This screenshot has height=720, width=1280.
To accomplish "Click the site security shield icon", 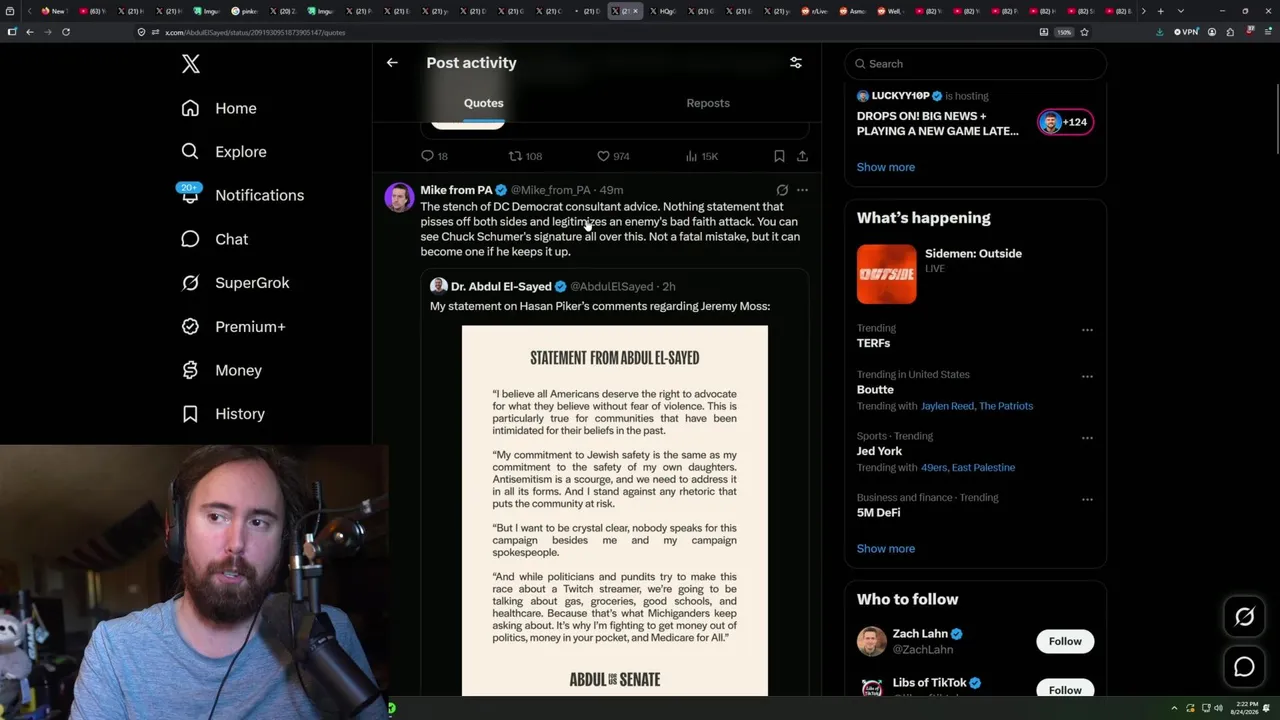I will pyautogui.click(x=141, y=32).
